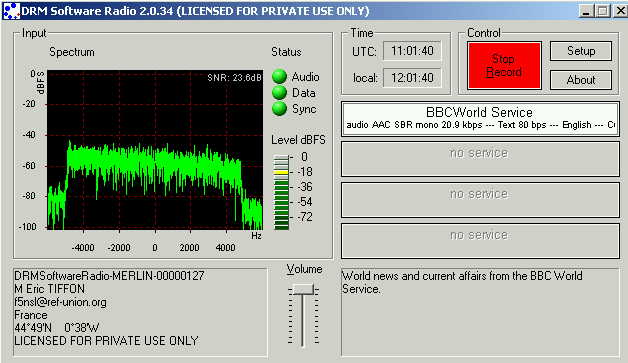Open the About dialog
This screenshot has width=628, height=363.
pos(581,80)
